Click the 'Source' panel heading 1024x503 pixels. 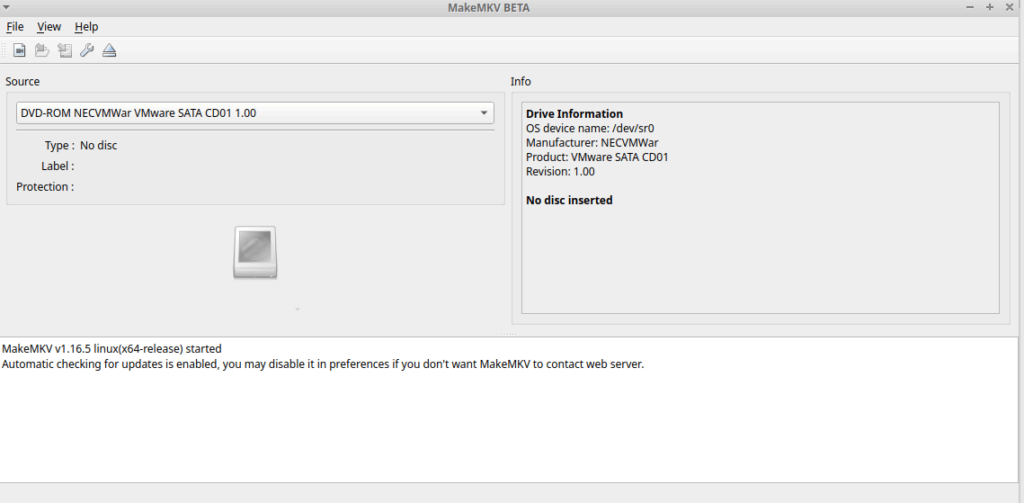tap(22, 82)
